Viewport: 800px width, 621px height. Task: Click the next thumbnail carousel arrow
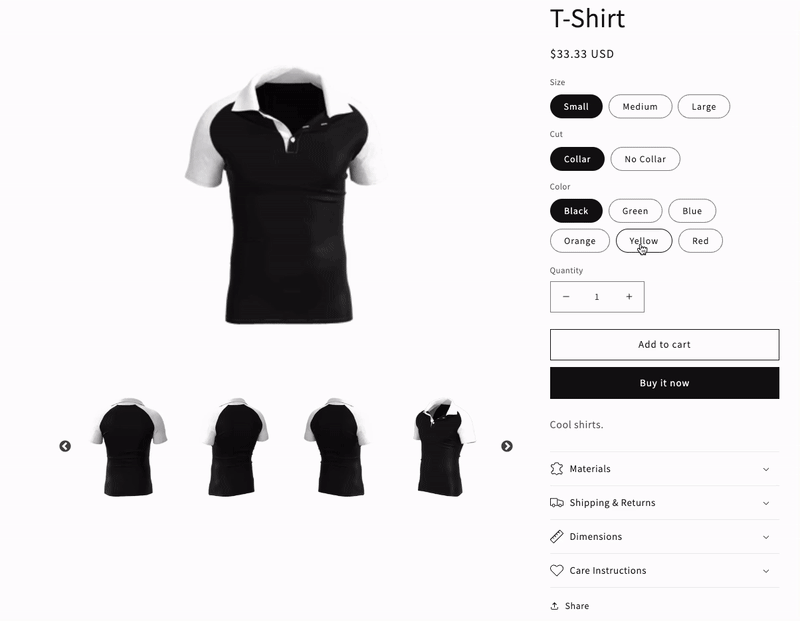(507, 446)
